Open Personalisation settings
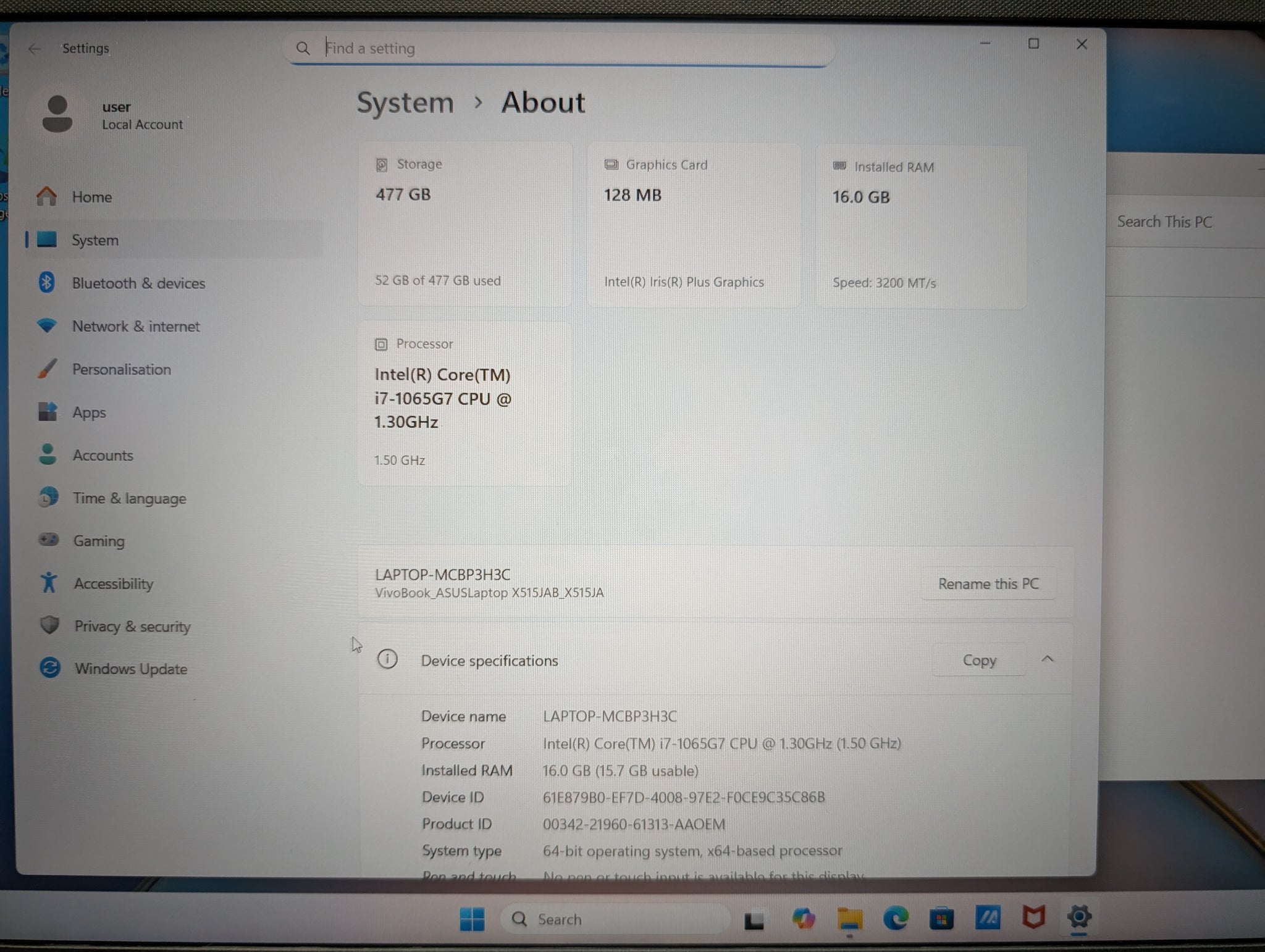Screen dimensions: 1265x952 tap(174, 369)
